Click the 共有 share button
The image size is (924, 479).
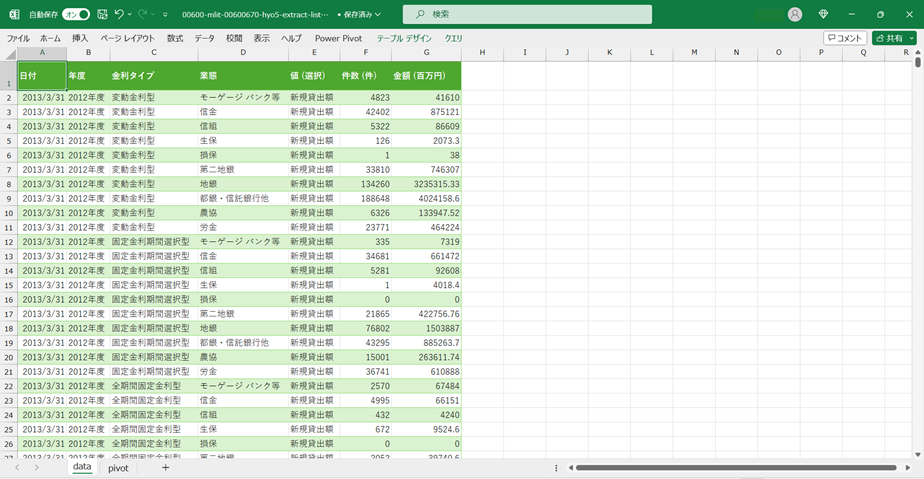tap(888, 38)
